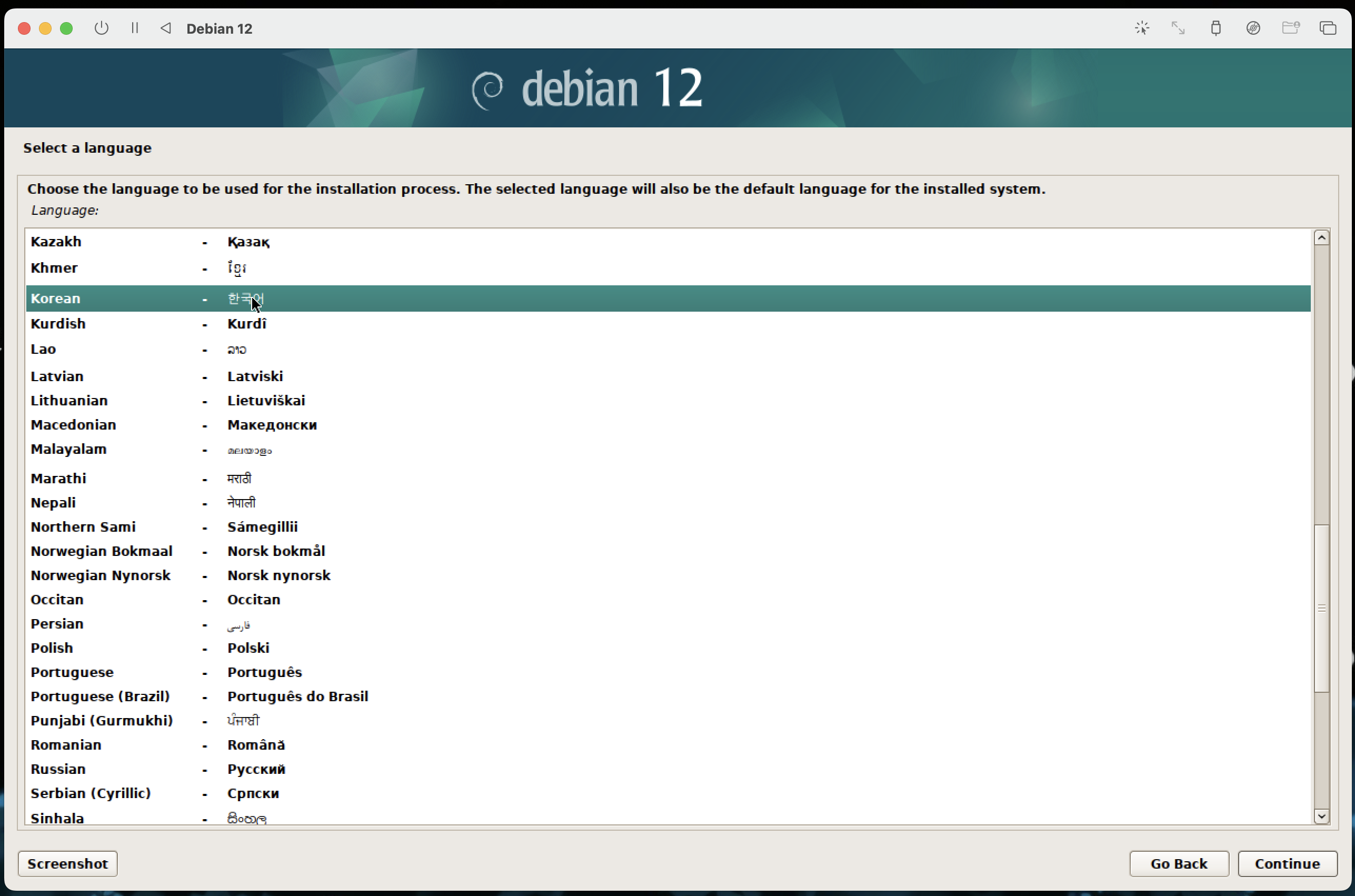Select the Marathi language row
This screenshot has width=1355, height=896.
[x=668, y=479]
